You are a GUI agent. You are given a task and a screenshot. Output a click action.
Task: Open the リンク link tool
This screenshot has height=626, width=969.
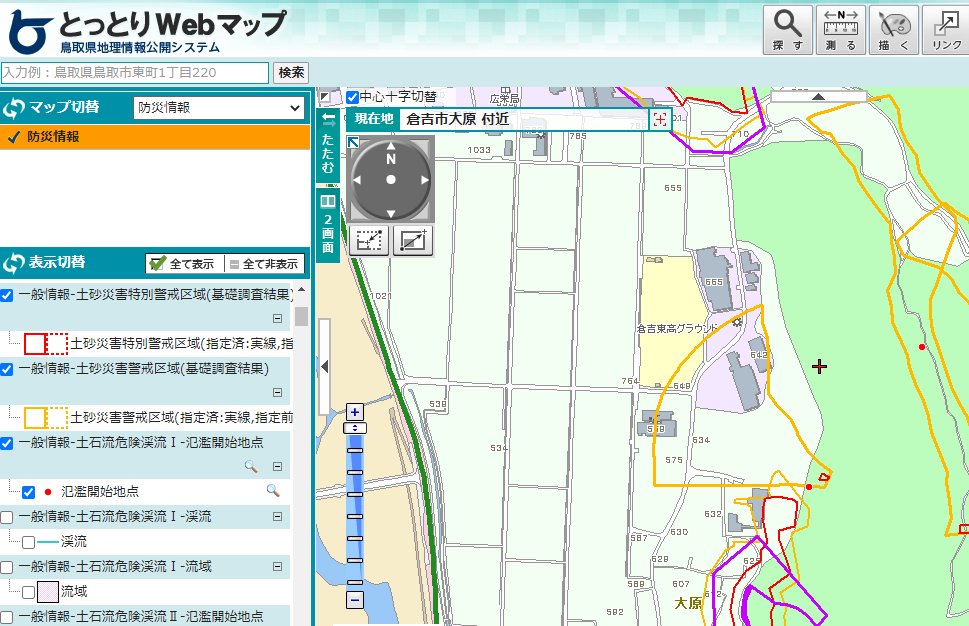point(946,30)
